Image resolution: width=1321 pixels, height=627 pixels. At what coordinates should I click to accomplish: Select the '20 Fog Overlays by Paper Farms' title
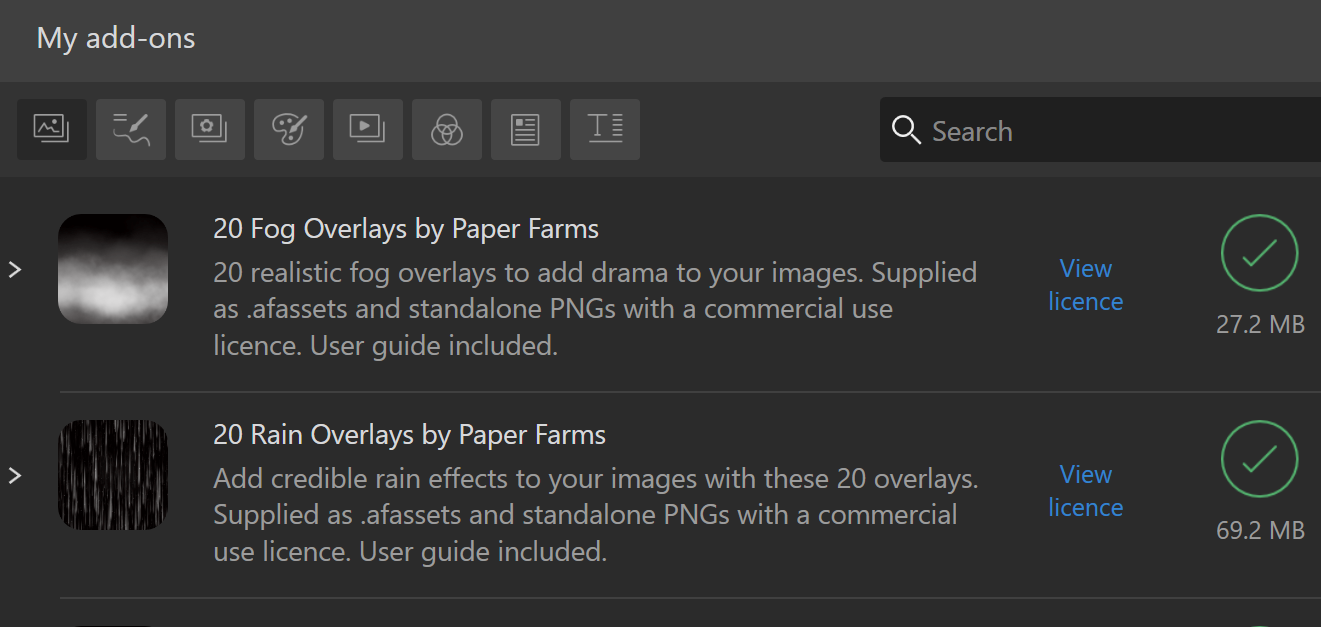[x=406, y=229]
